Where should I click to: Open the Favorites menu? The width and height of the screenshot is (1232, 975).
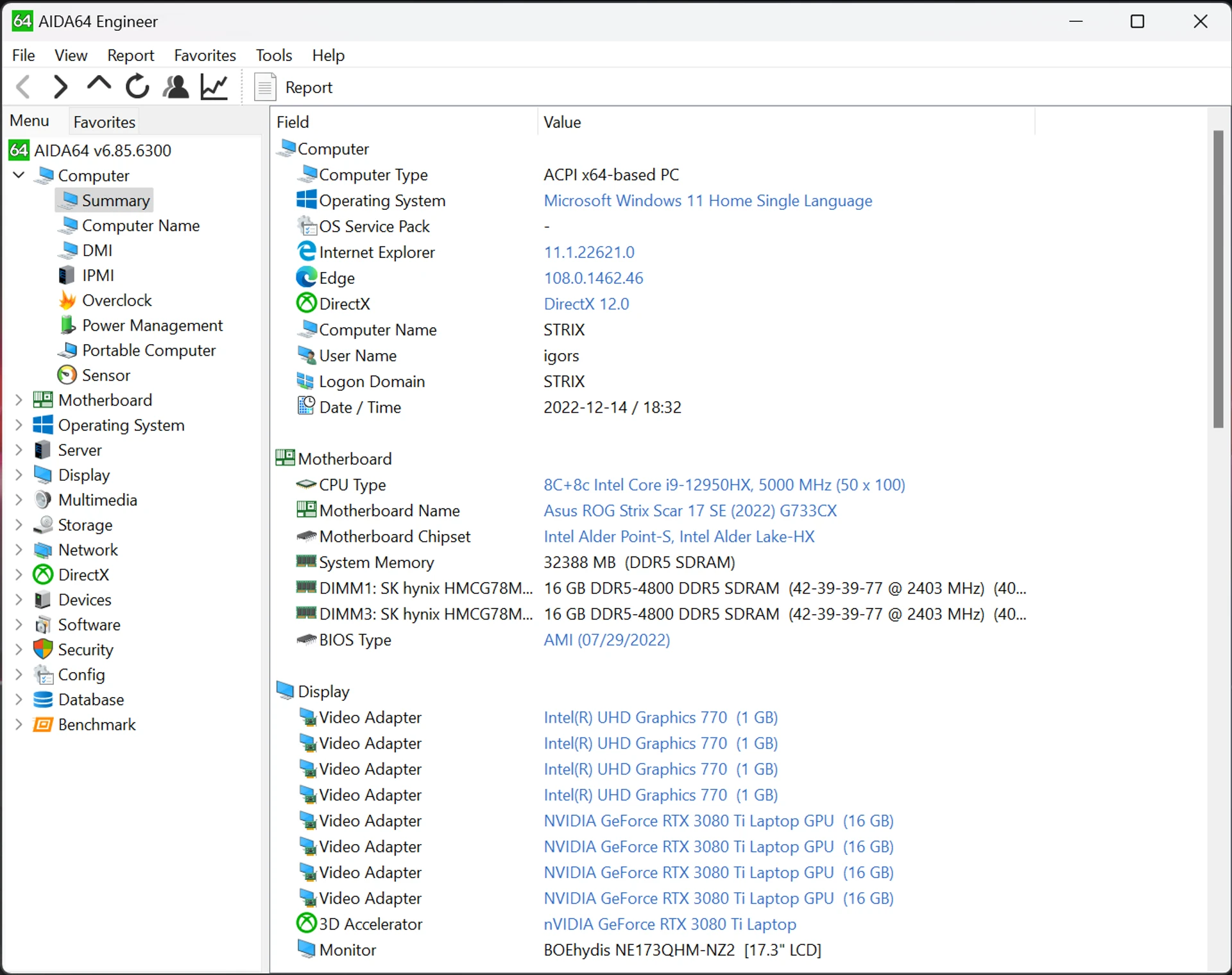[x=205, y=55]
